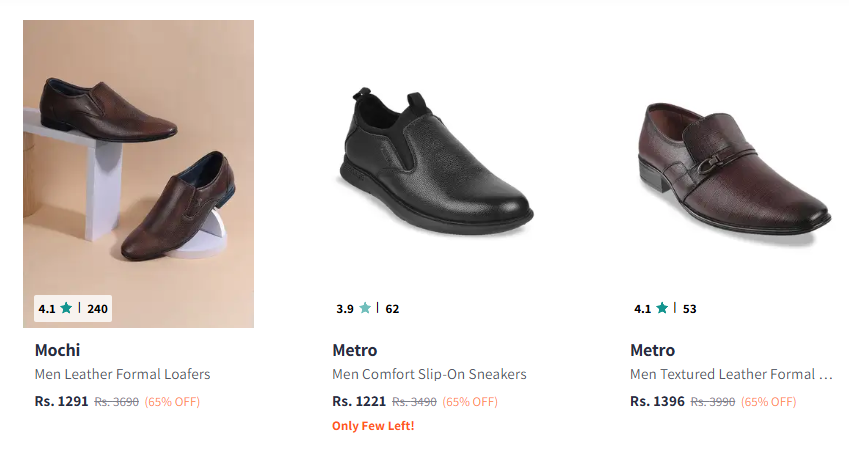Click the star icon beside 3.9 rating
Viewport: 849px width, 466px height.
(365, 308)
